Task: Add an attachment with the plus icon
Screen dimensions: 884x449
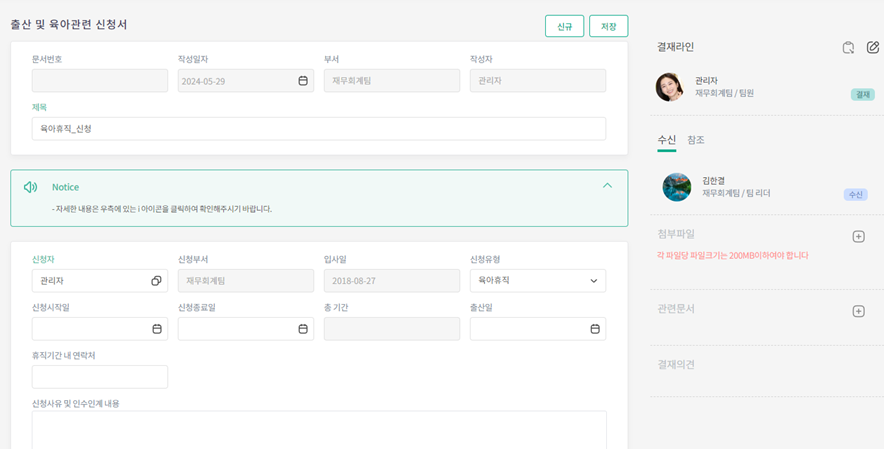Action: [x=858, y=237]
